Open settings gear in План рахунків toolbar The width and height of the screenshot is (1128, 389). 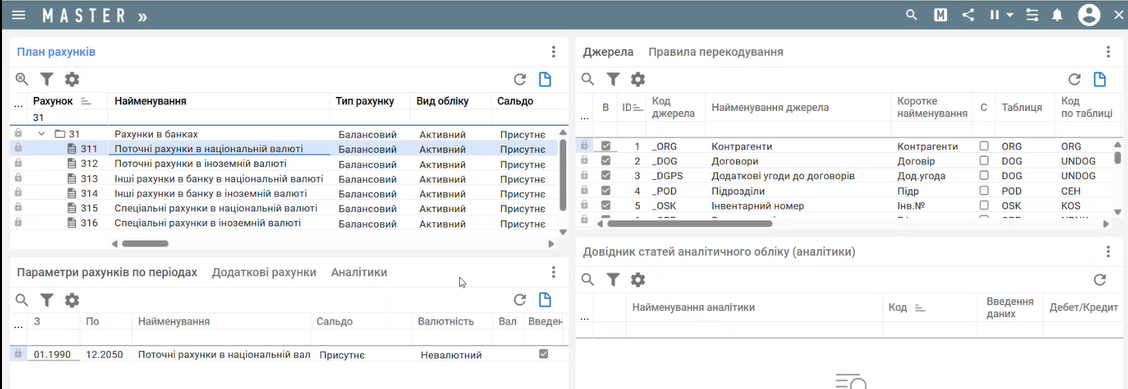(x=72, y=79)
